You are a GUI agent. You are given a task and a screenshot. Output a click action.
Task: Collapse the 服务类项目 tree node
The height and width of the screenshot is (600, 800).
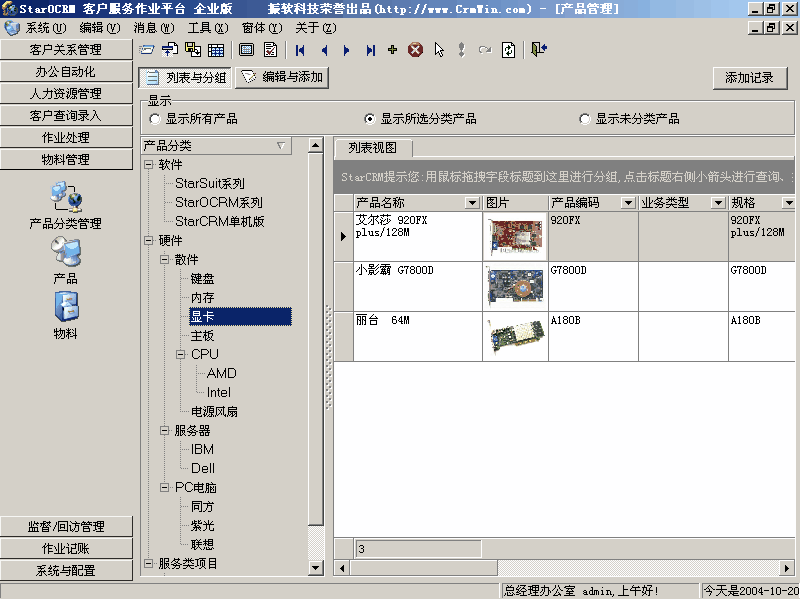[148, 563]
